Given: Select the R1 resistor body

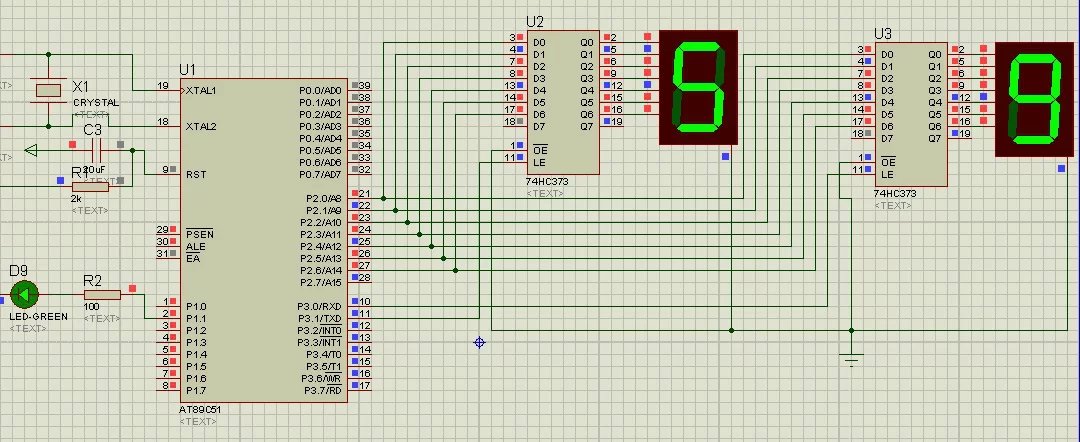Looking at the screenshot, I should pos(91,187).
